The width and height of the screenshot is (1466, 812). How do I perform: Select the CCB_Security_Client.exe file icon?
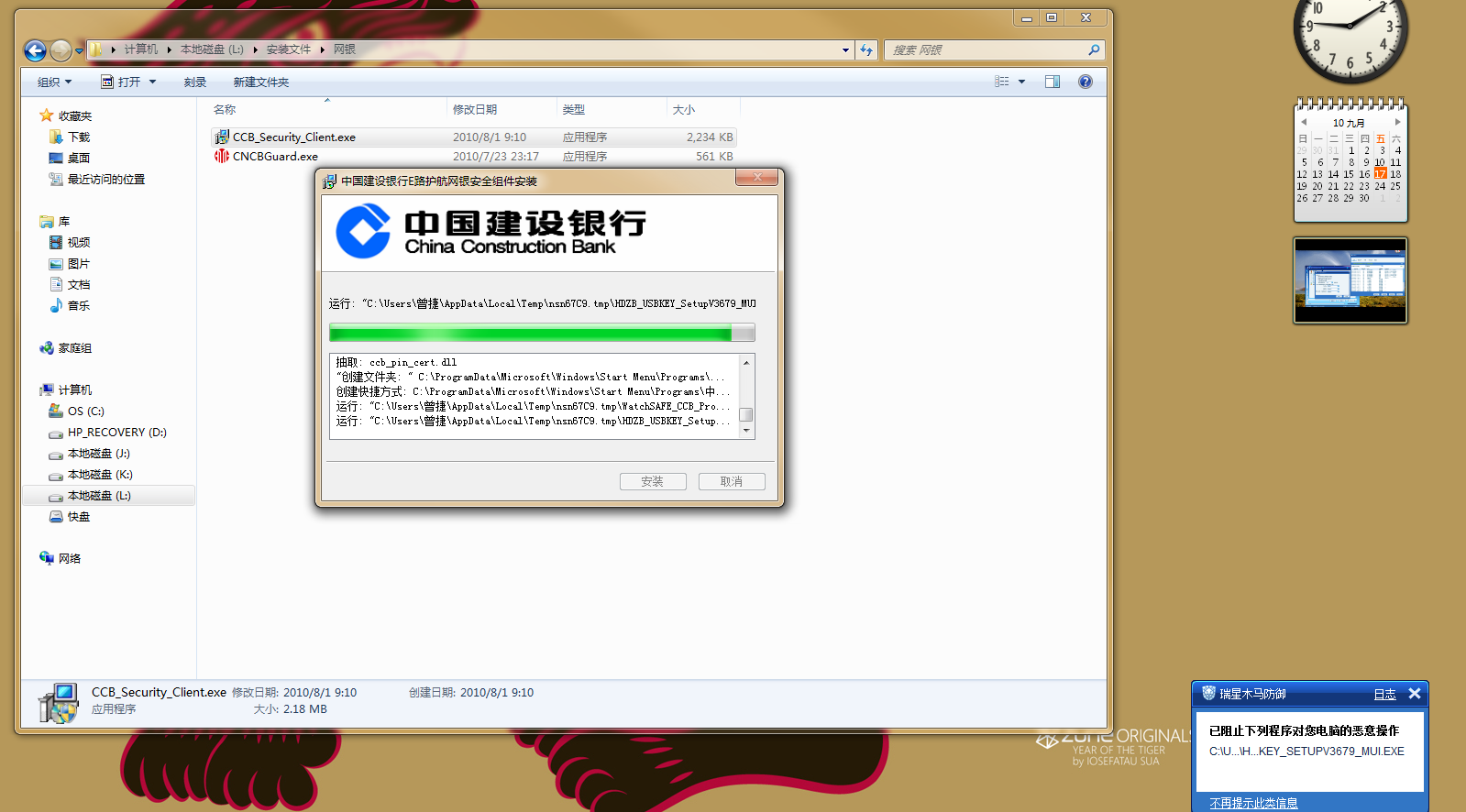[221, 137]
